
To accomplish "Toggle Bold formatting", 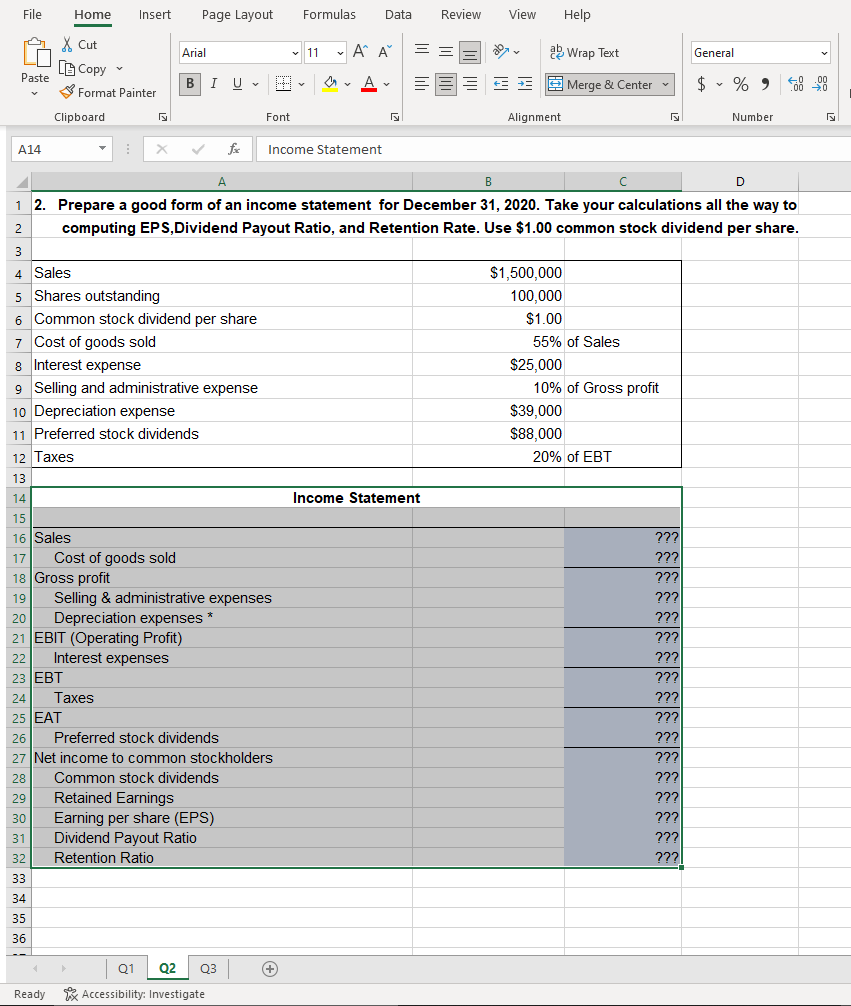I will tap(190, 83).
